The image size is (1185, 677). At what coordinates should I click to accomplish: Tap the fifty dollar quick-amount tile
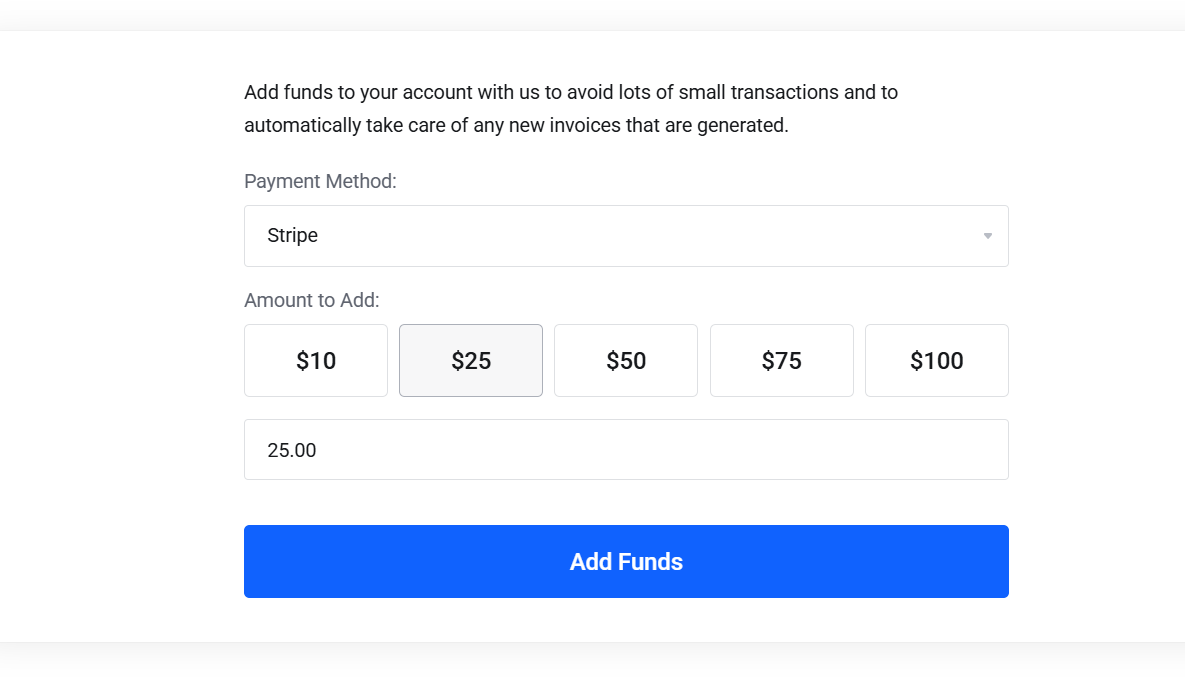click(x=626, y=361)
